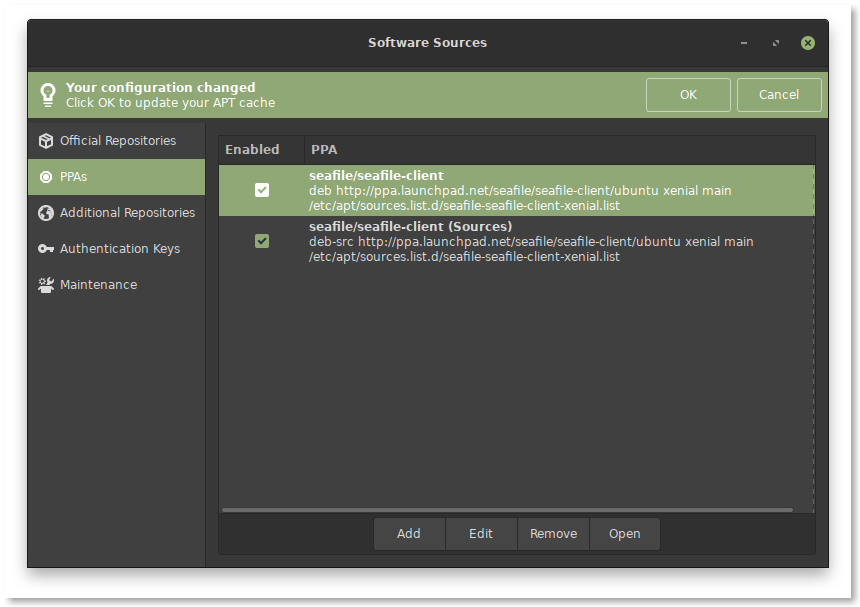Viewport: 860px width, 607px height.
Task: Click the bold 'seafile/seafile-client' title in first row
Action: tap(376, 175)
